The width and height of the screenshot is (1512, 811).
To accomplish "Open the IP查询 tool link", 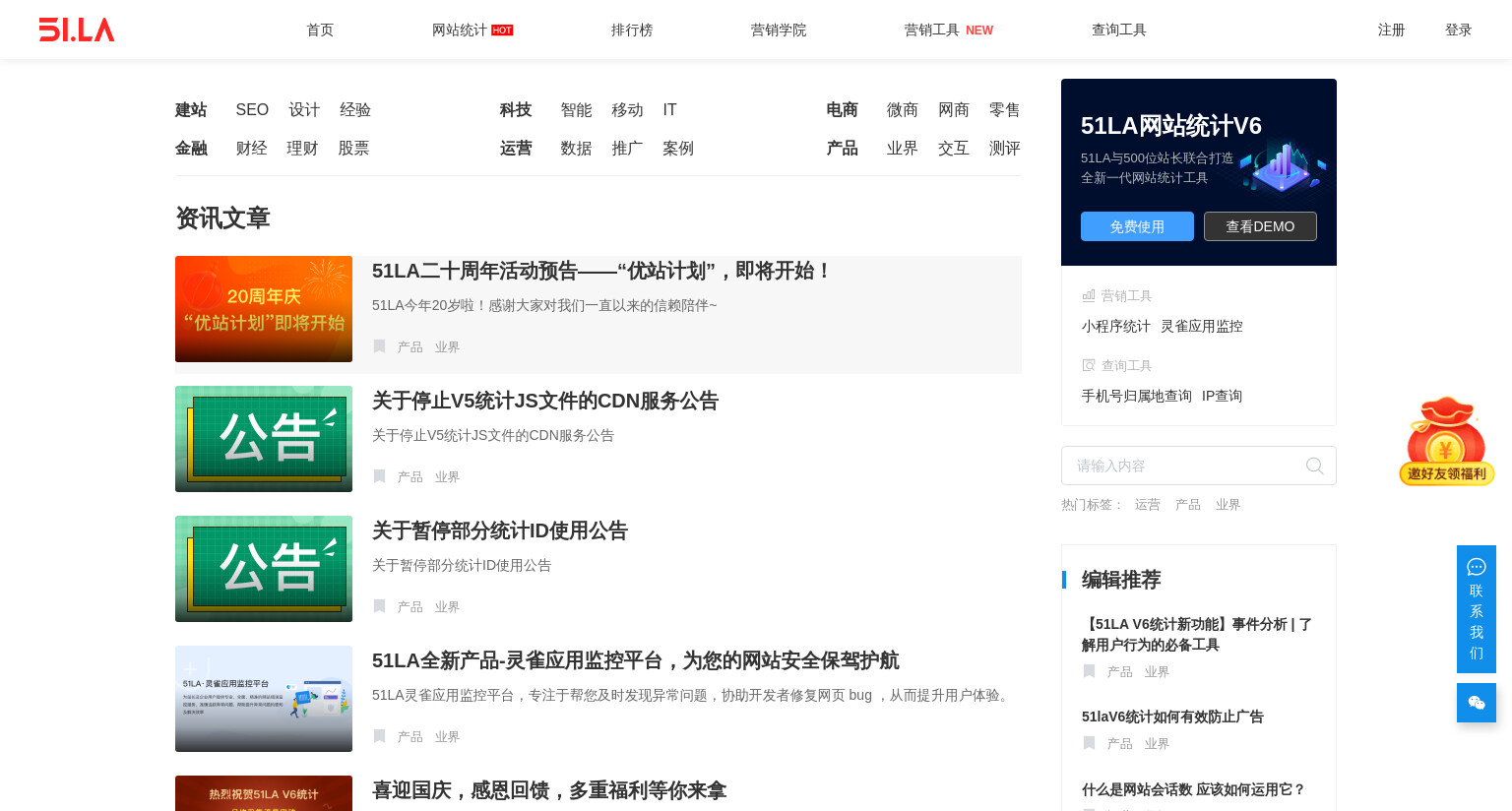I will (1222, 396).
